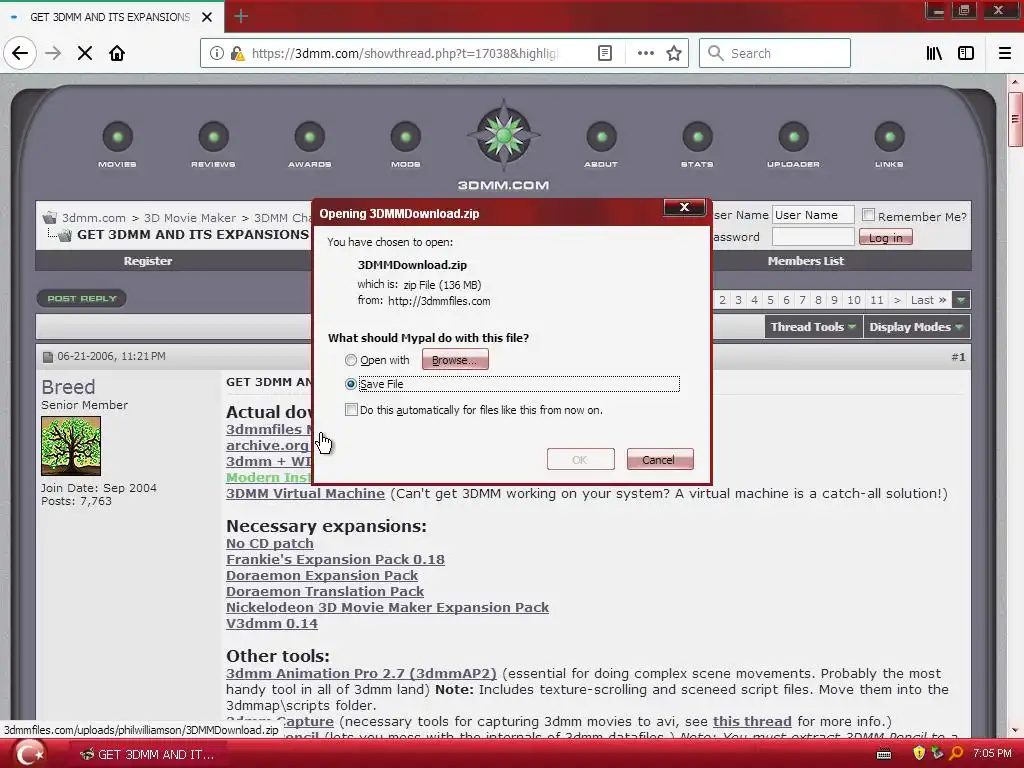Open the Doraemon Translation Pack link

point(325,592)
